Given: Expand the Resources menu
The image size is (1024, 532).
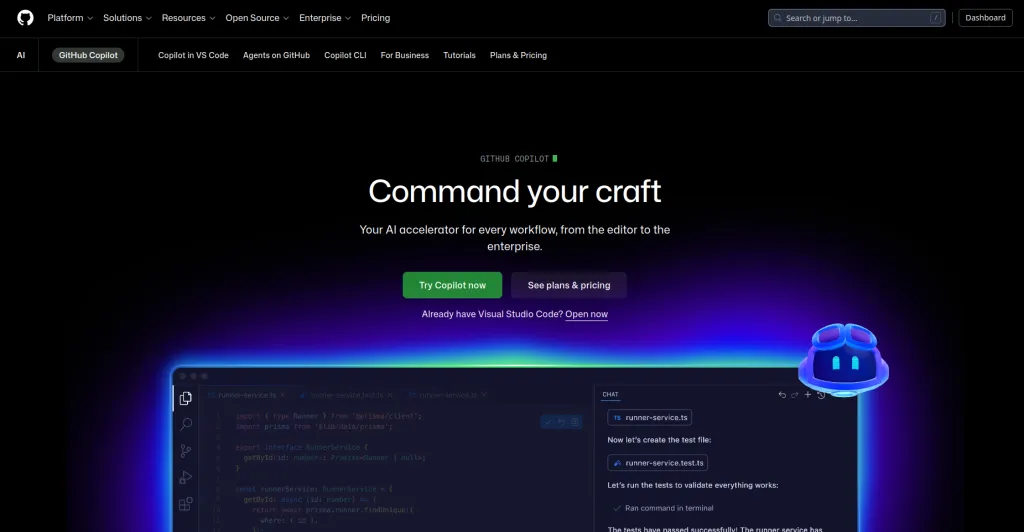Looking at the screenshot, I should tap(188, 18).
